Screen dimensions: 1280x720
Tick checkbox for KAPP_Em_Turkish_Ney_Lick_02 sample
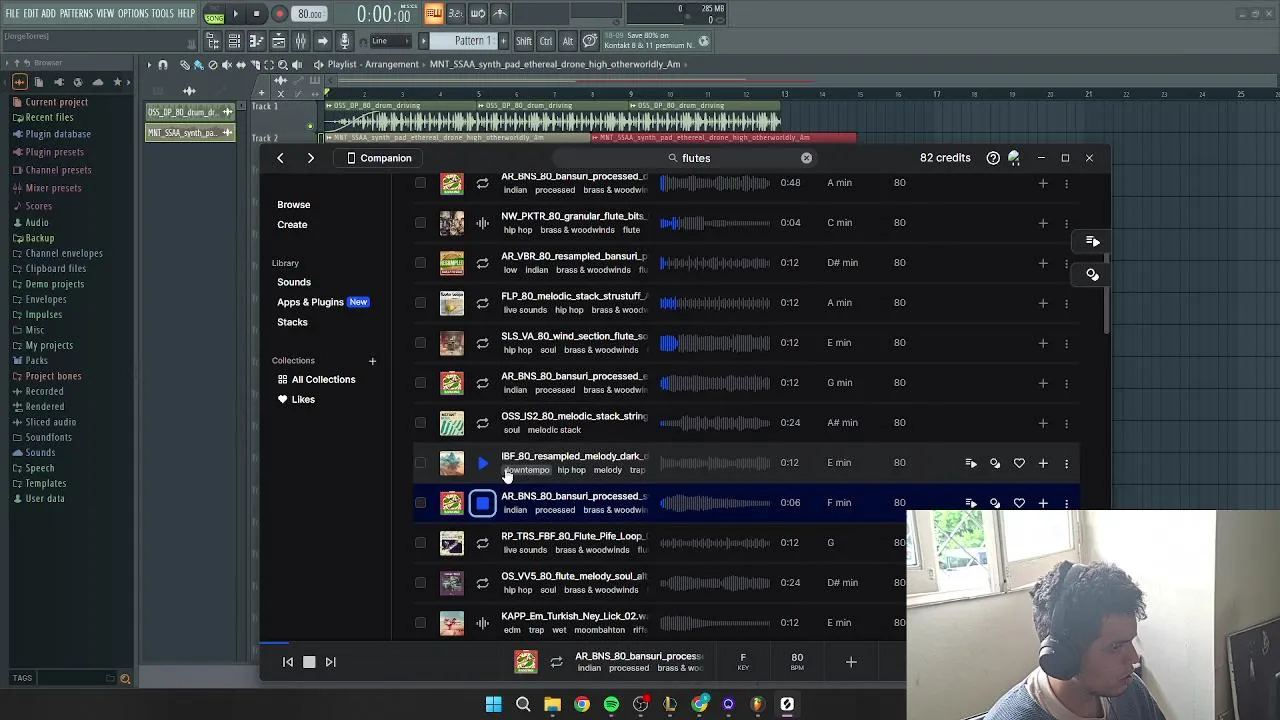point(420,623)
